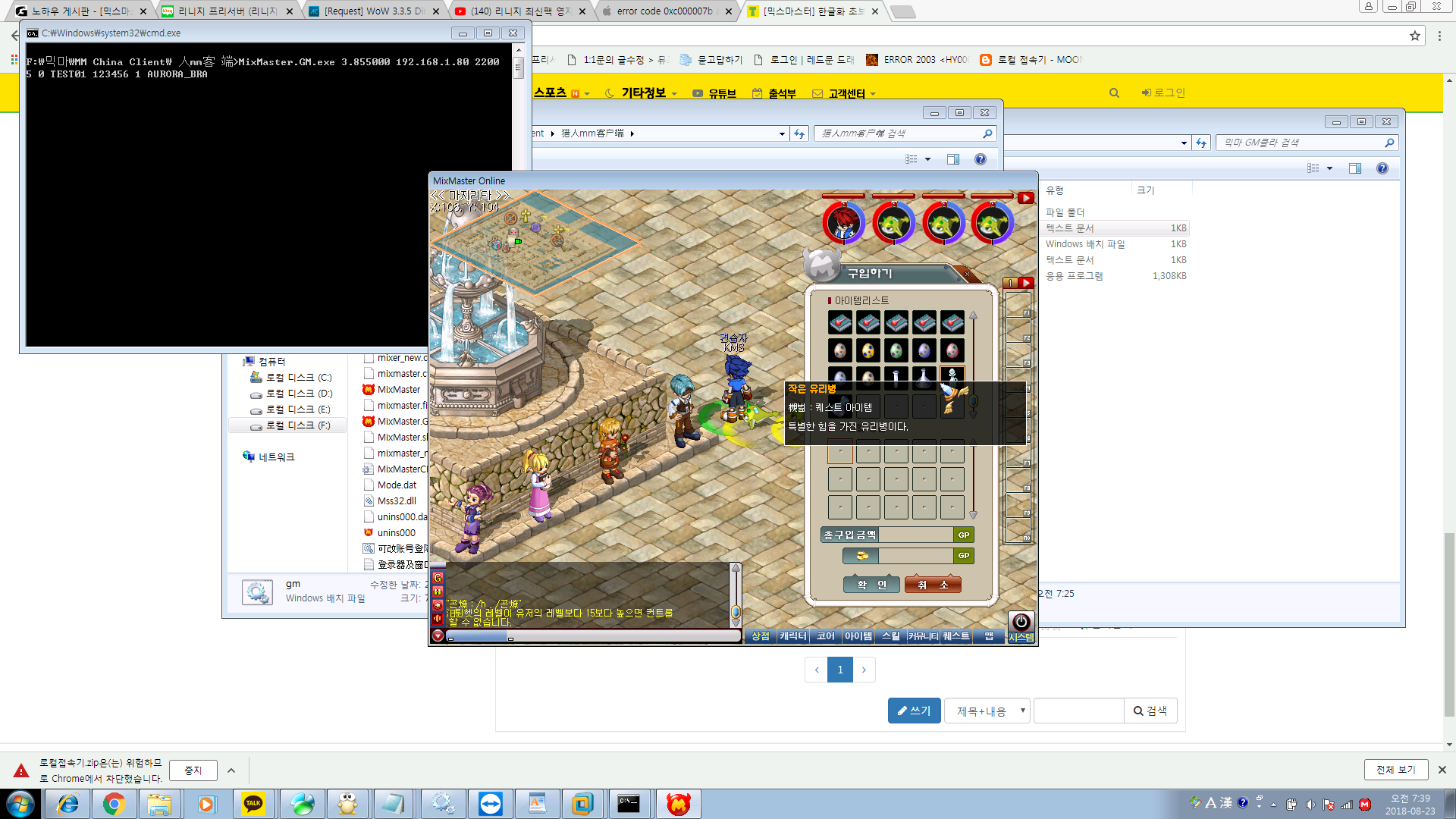Click the round-bottom flask shop item
The width and height of the screenshot is (1456, 819).
click(x=924, y=376)
